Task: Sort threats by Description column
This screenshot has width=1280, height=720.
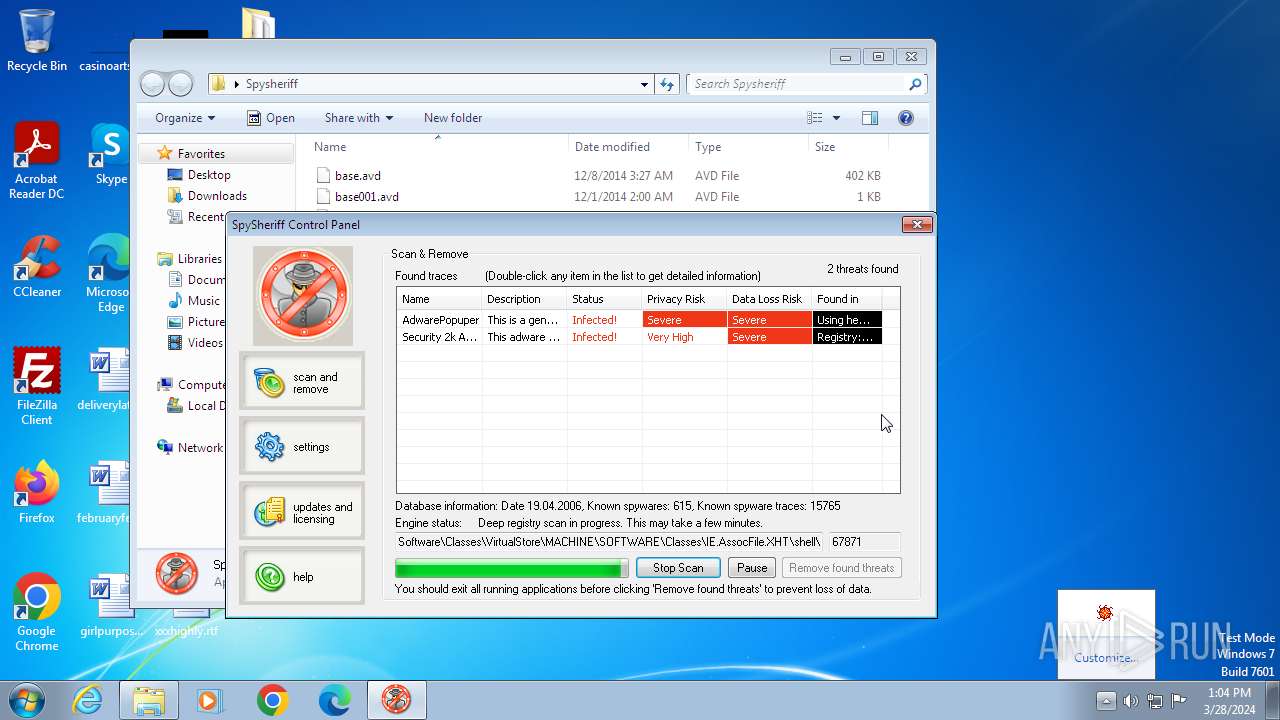Action: tap(524, 299)
